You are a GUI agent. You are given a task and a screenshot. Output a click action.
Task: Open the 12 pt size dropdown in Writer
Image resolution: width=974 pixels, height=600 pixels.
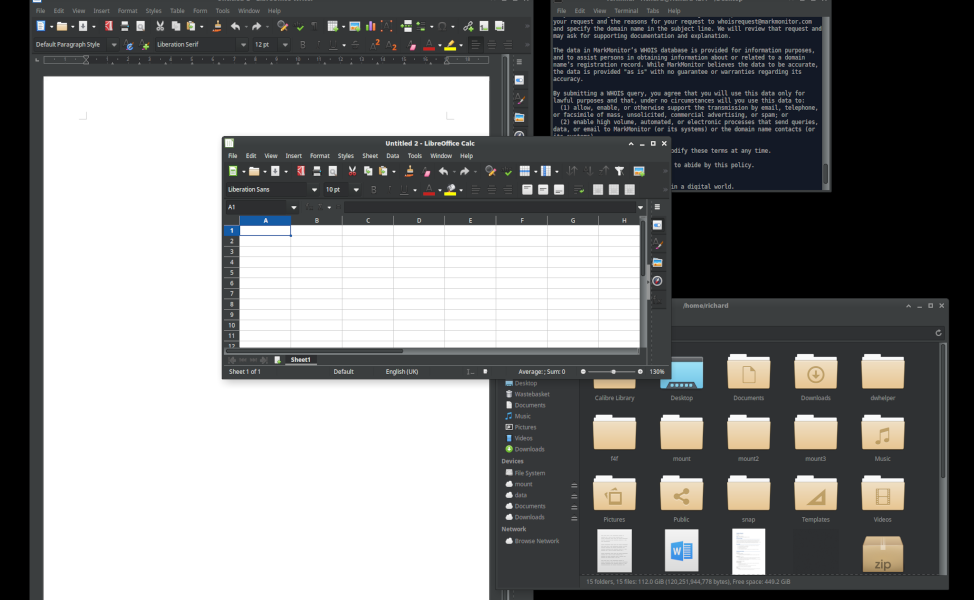(285, 45)
